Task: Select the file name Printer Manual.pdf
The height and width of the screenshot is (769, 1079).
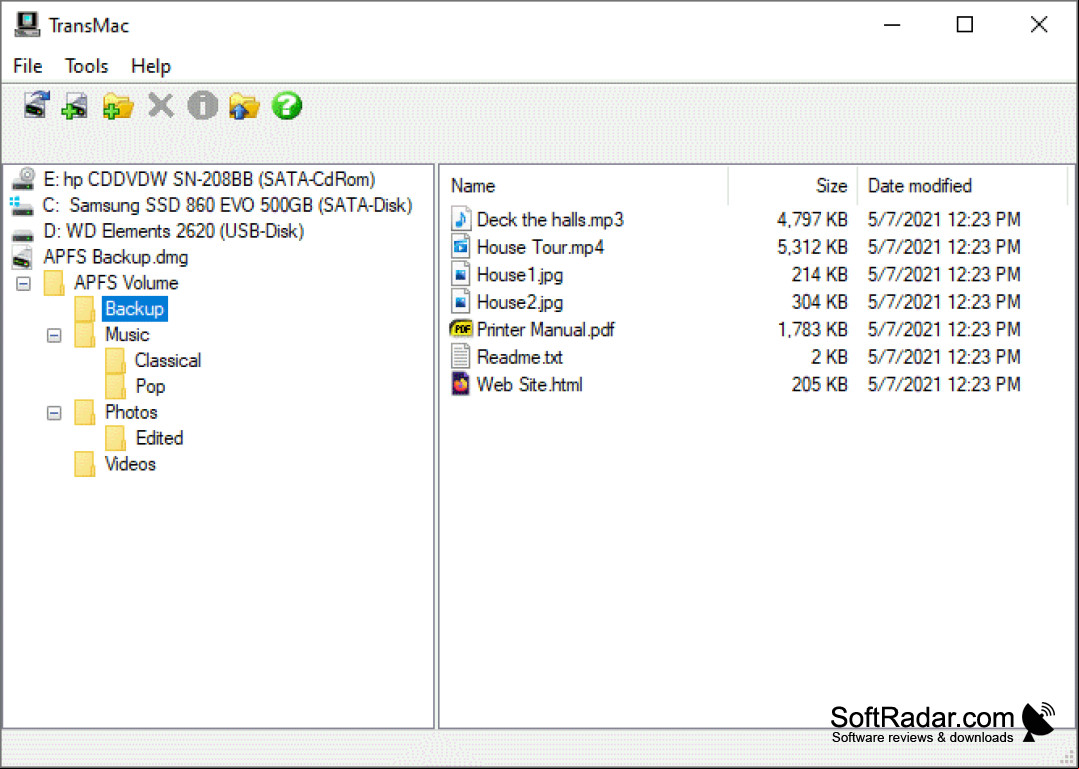Action: [545, 329]
